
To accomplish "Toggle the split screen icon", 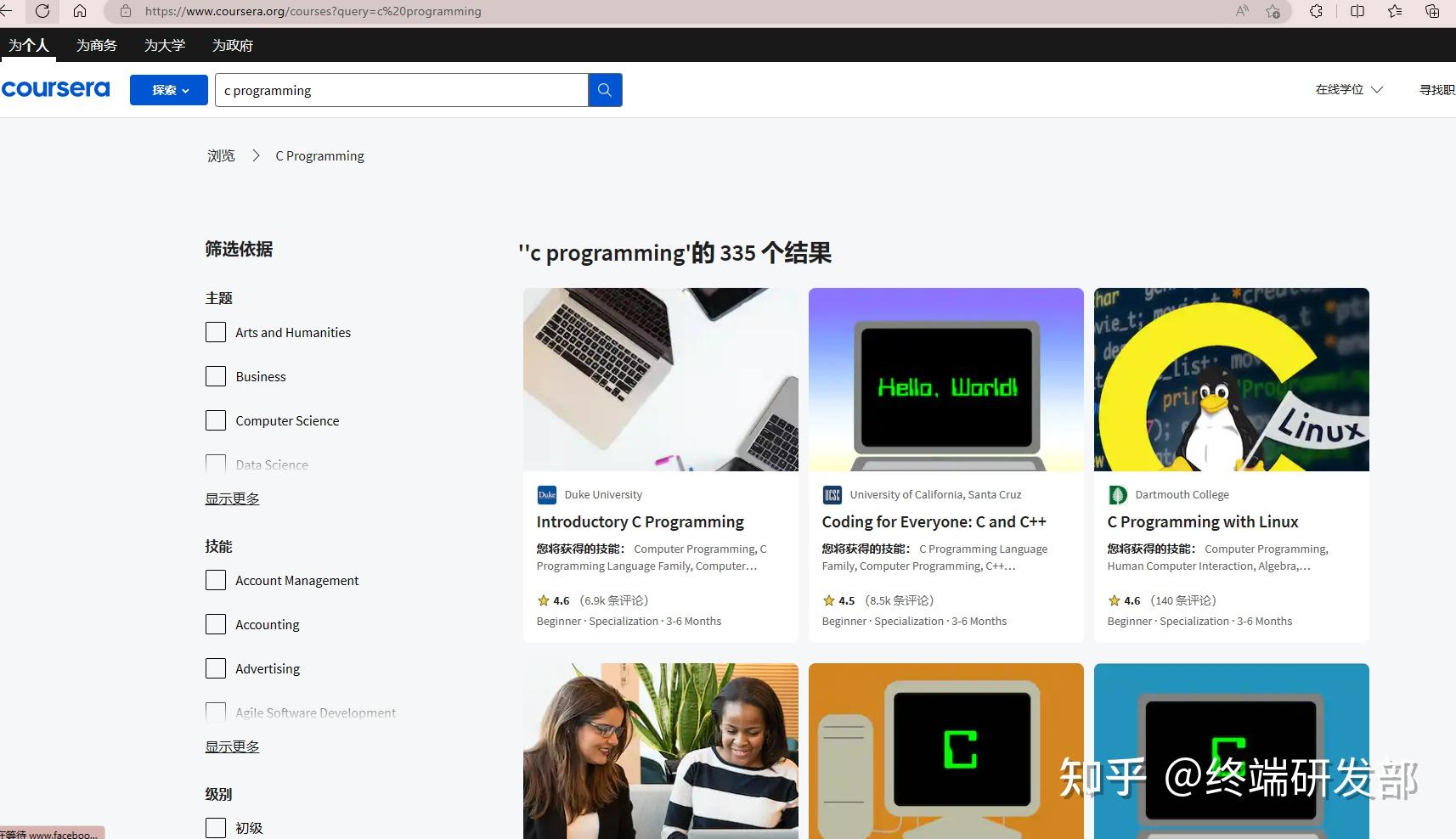I will point(1357,11).
